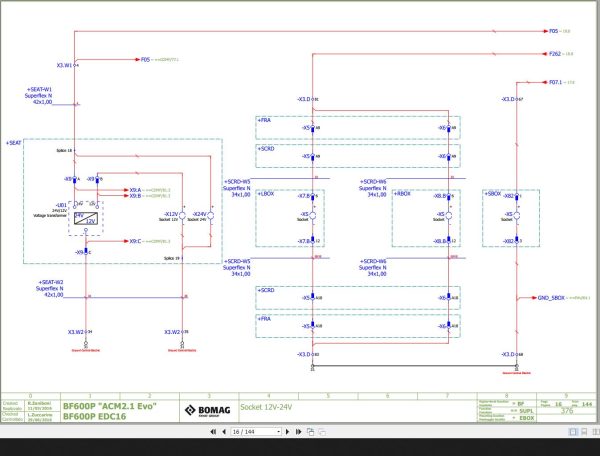Click the Splice 18 label
600x456 pixels.
click(x=64, y=150)
